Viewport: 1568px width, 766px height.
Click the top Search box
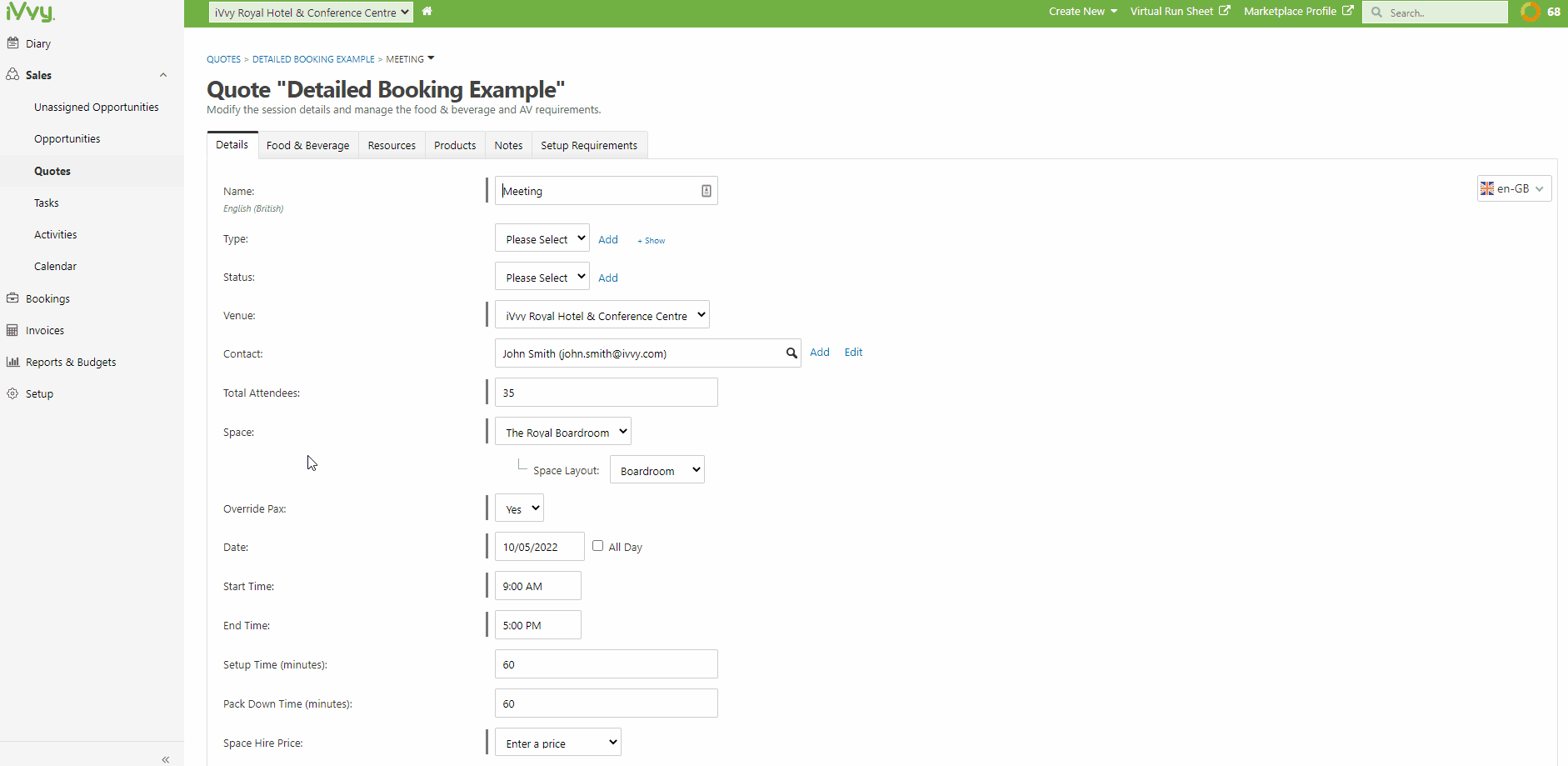coord(1435,13)
